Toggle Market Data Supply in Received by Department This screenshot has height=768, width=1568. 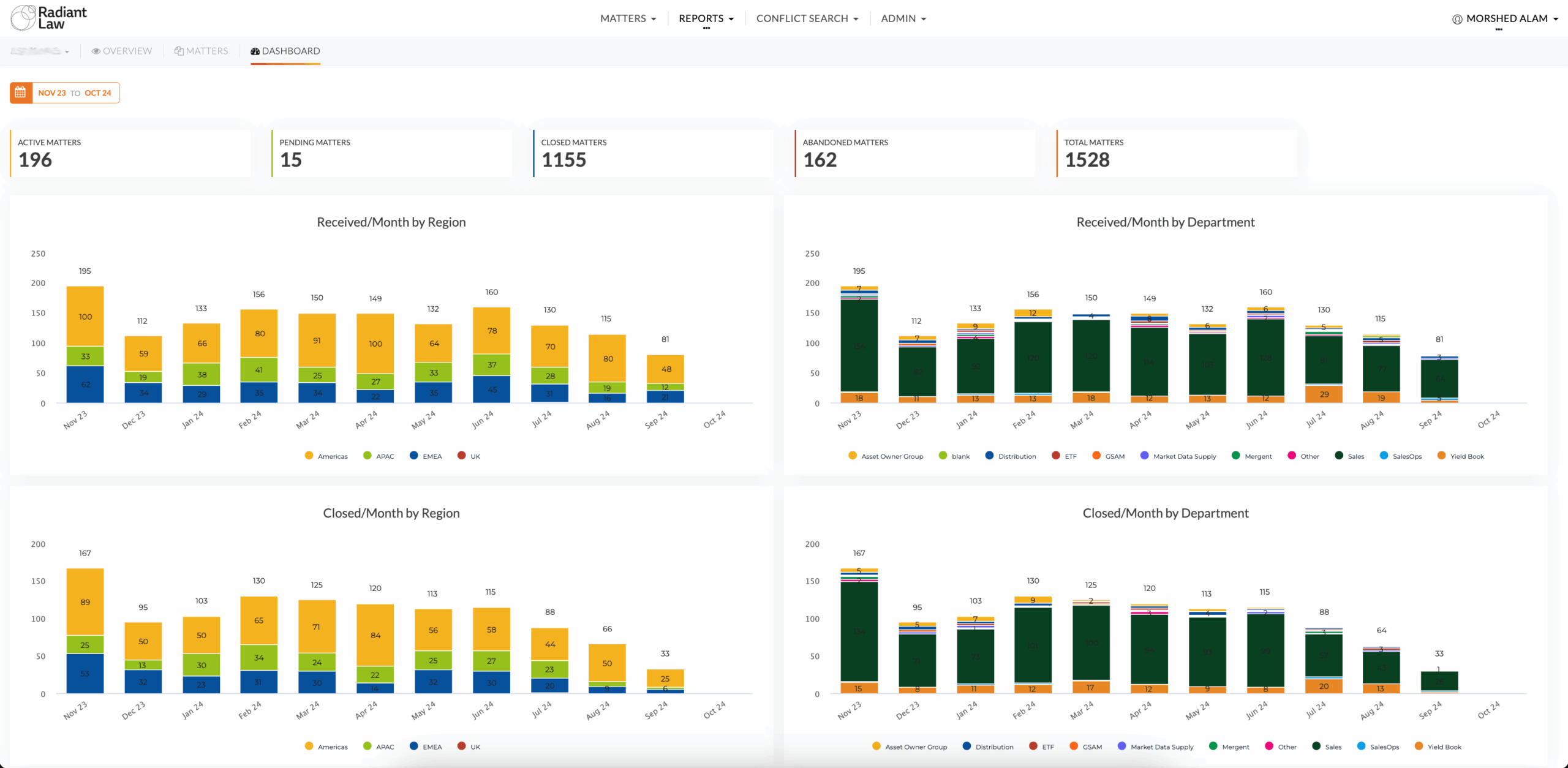pyautogui.click(x=1178, y=456)
